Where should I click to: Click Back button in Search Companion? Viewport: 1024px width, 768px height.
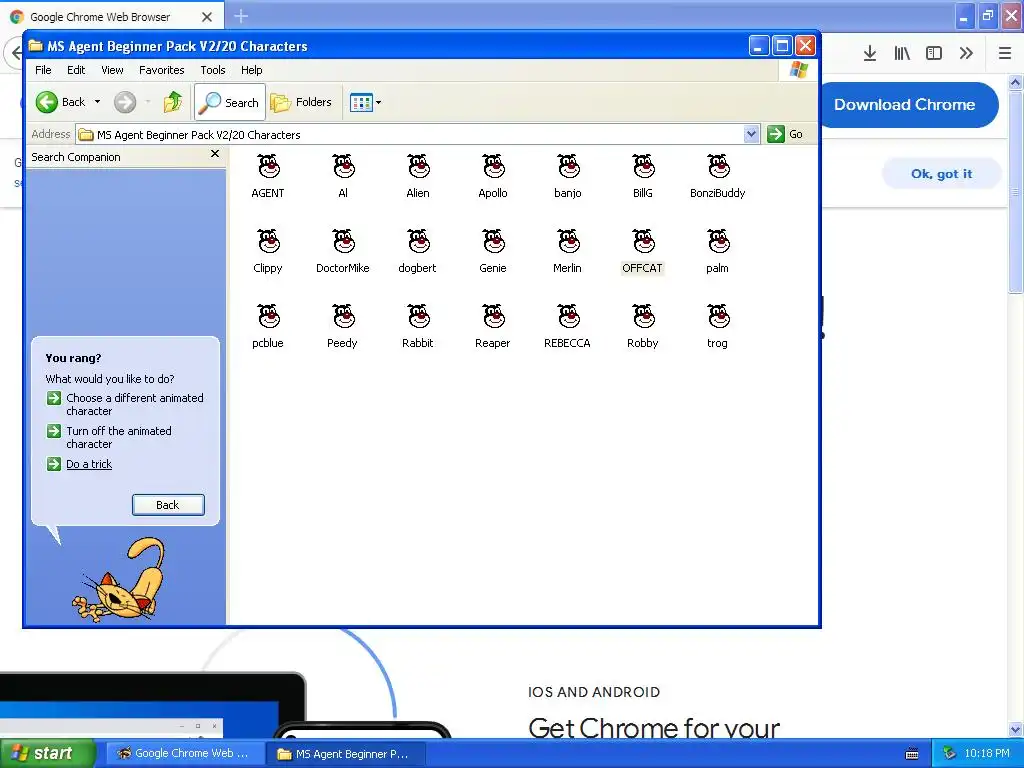tap(168, 505)
